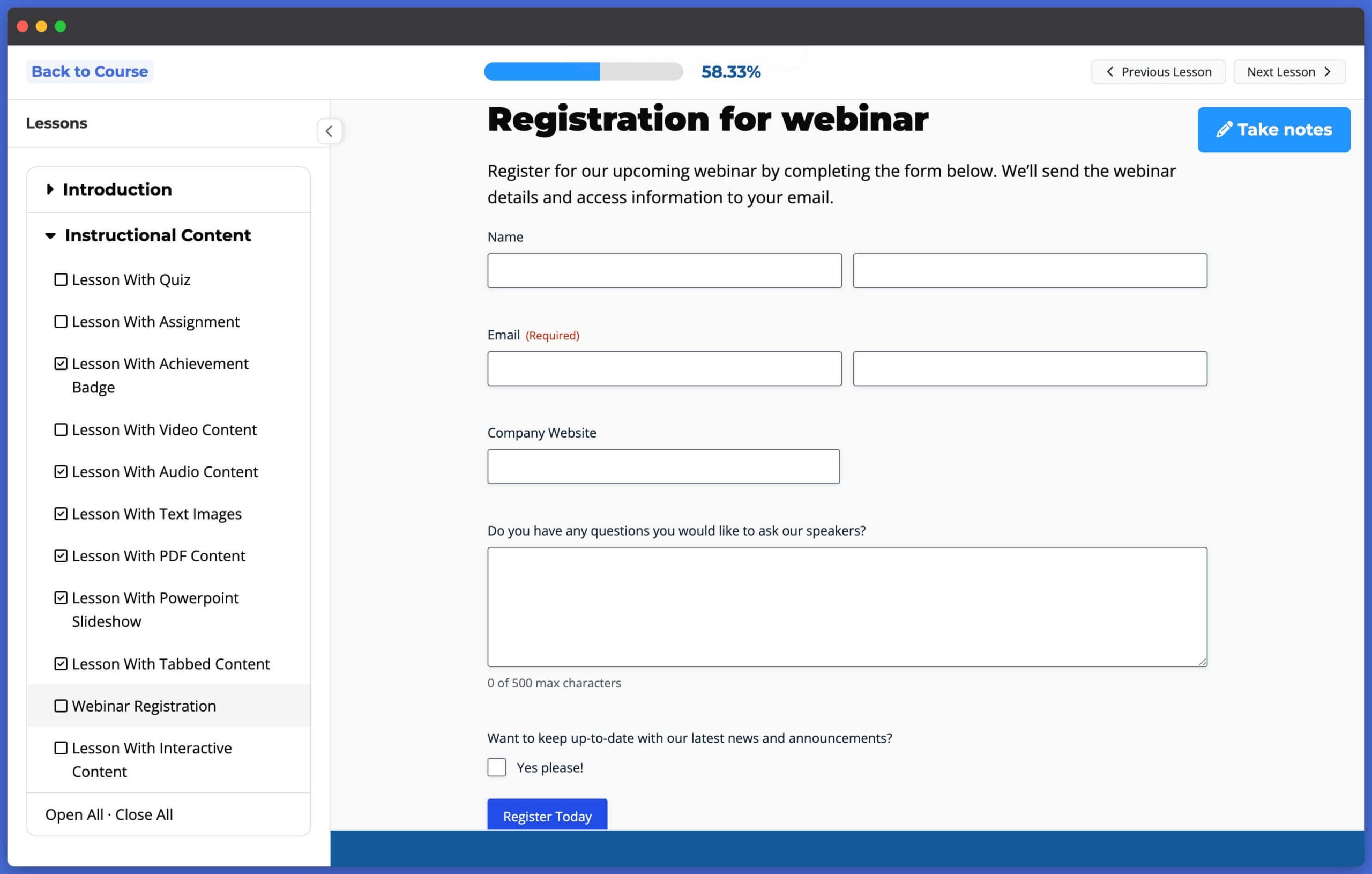Viewport: 1372px width, 874px height.
Task: Click the Take notes button
Action: (1273, 129)
